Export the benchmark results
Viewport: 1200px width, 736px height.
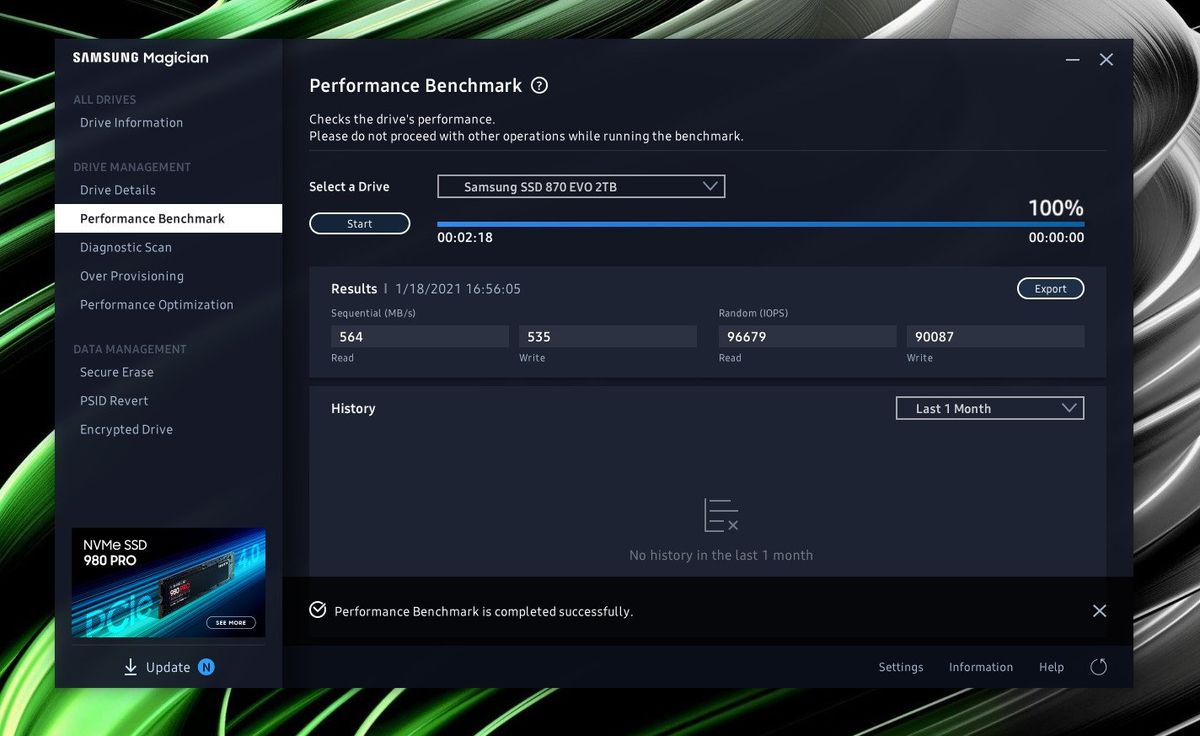coord(1050,288)
